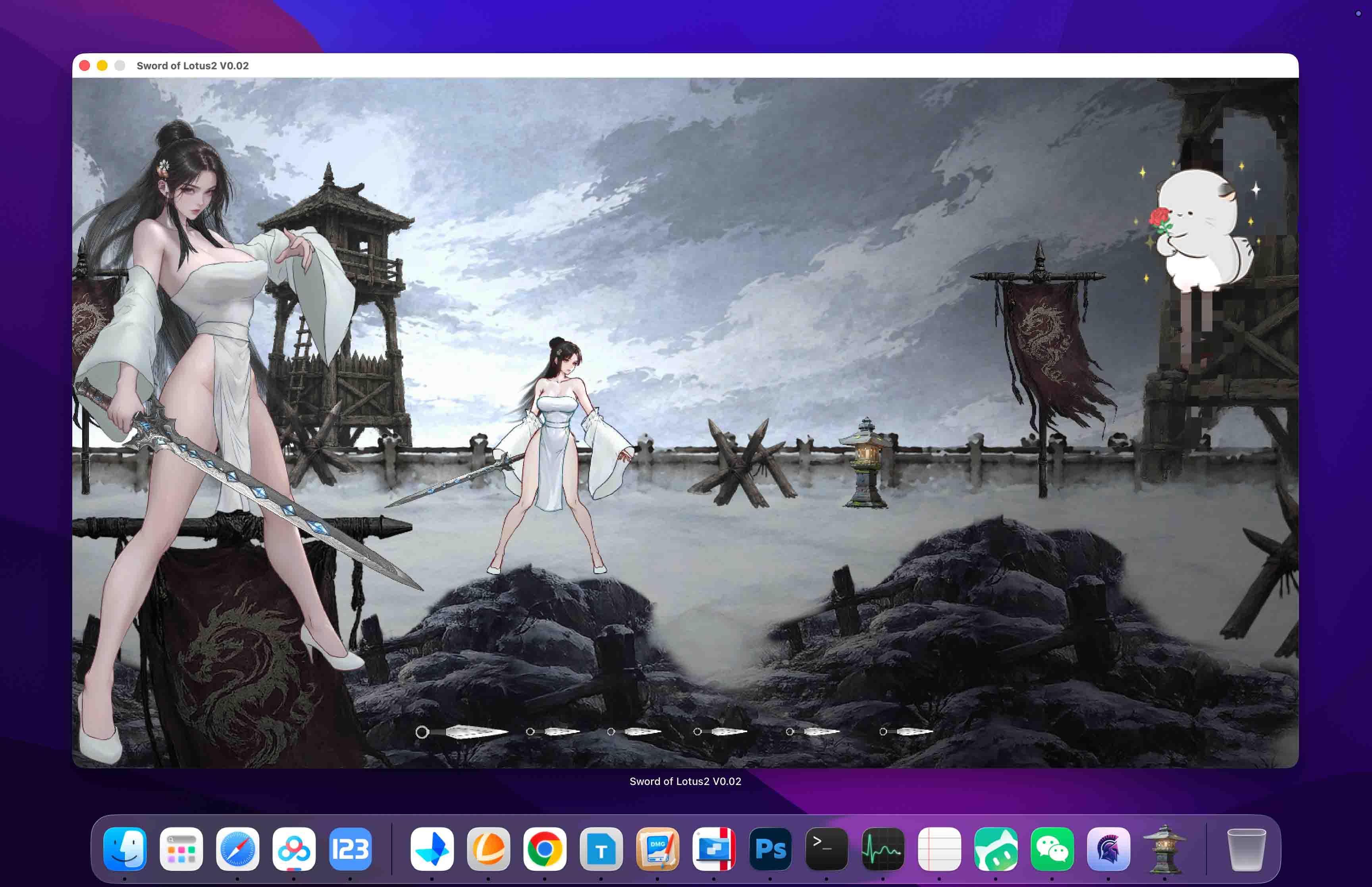Open Launchpad in the dock
Viewport: 1372px width, 887px height.
pyautogui.click(x=181, y=849)
